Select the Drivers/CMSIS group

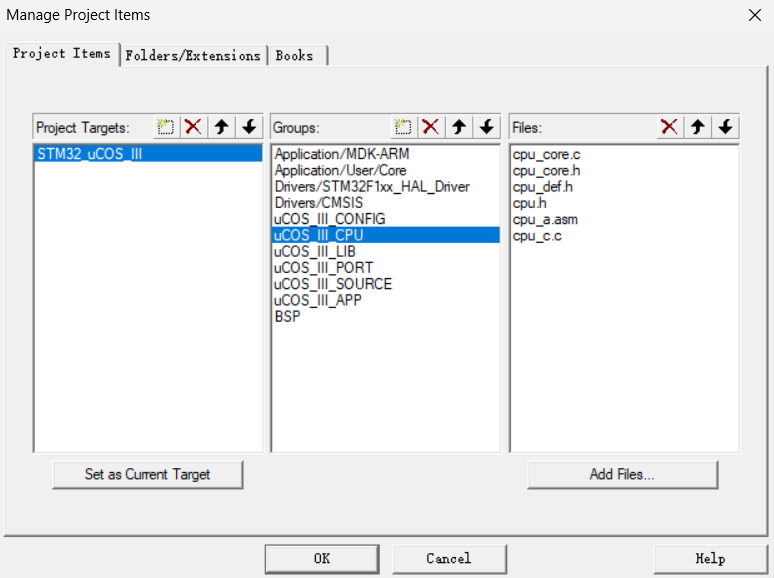[386, 203]
